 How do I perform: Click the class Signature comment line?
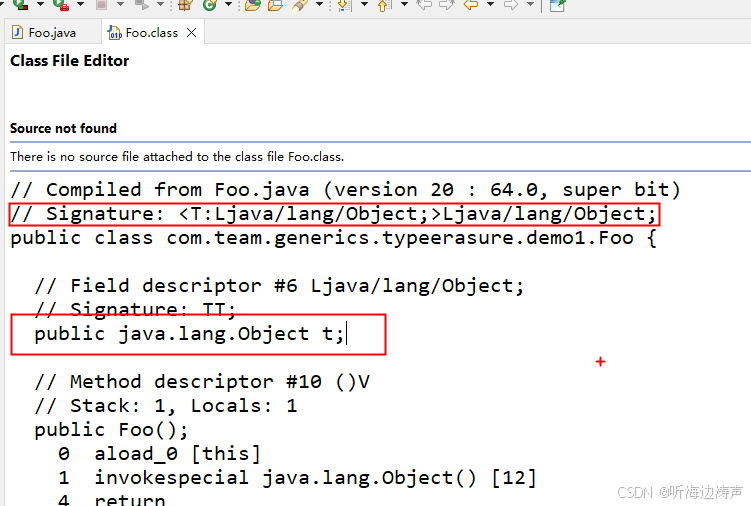[333, 214]
